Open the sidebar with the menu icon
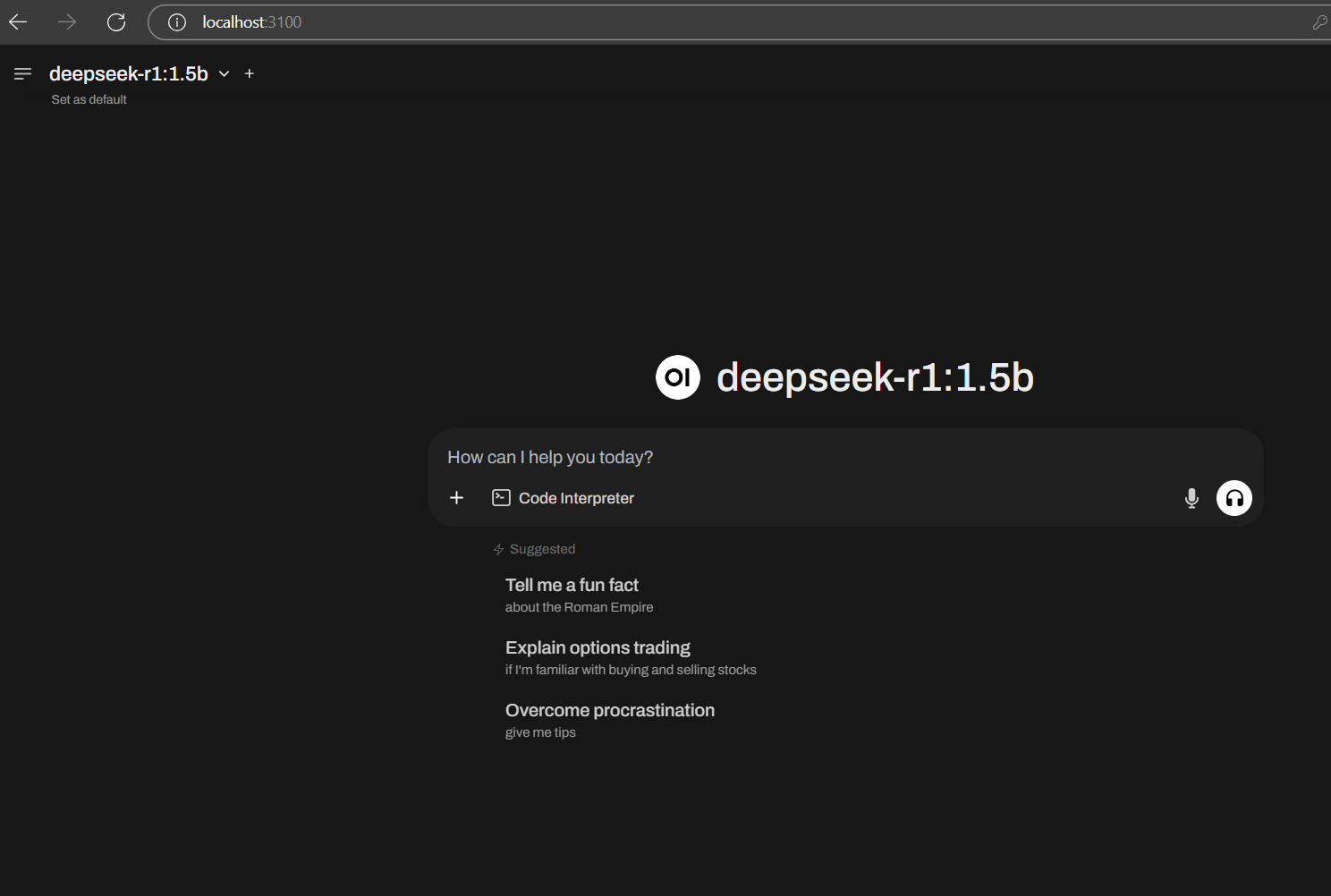 (x=22, y=73)
